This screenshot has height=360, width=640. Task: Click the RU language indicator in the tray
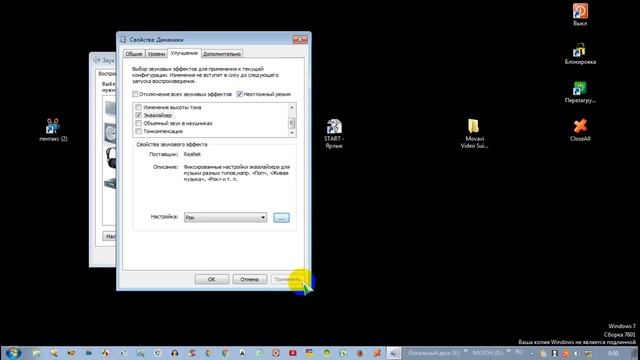pos(519,353)
